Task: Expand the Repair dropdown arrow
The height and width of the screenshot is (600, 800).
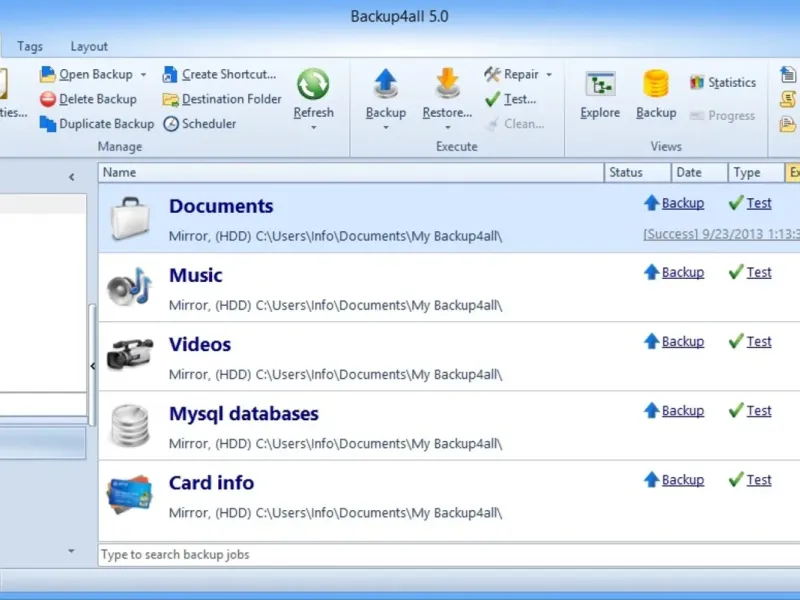Action: click(549, 74)
